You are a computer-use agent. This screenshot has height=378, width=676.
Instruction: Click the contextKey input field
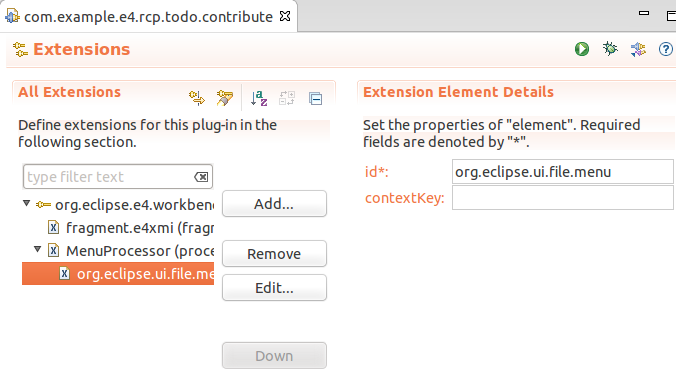[563, 197]
